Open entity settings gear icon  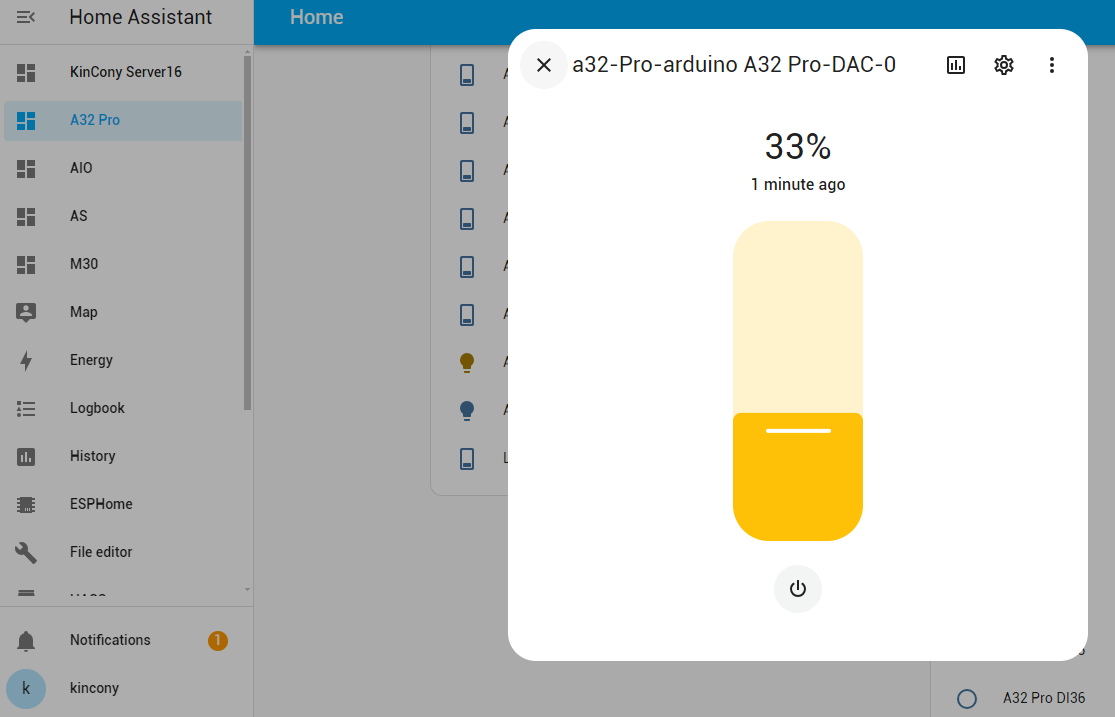tap(1003, 65)
